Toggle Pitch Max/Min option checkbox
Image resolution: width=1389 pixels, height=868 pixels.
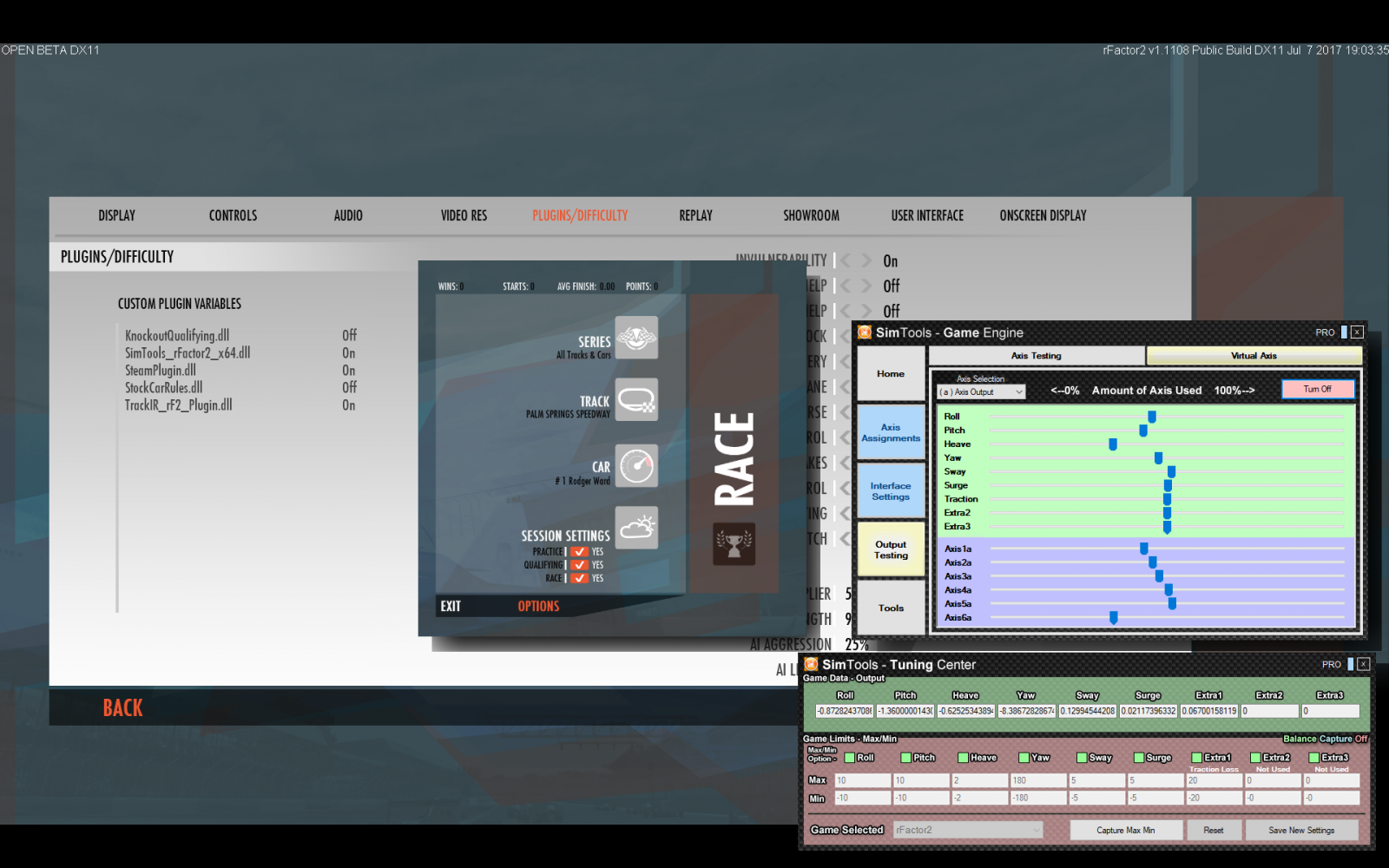(x=906, y=758)
